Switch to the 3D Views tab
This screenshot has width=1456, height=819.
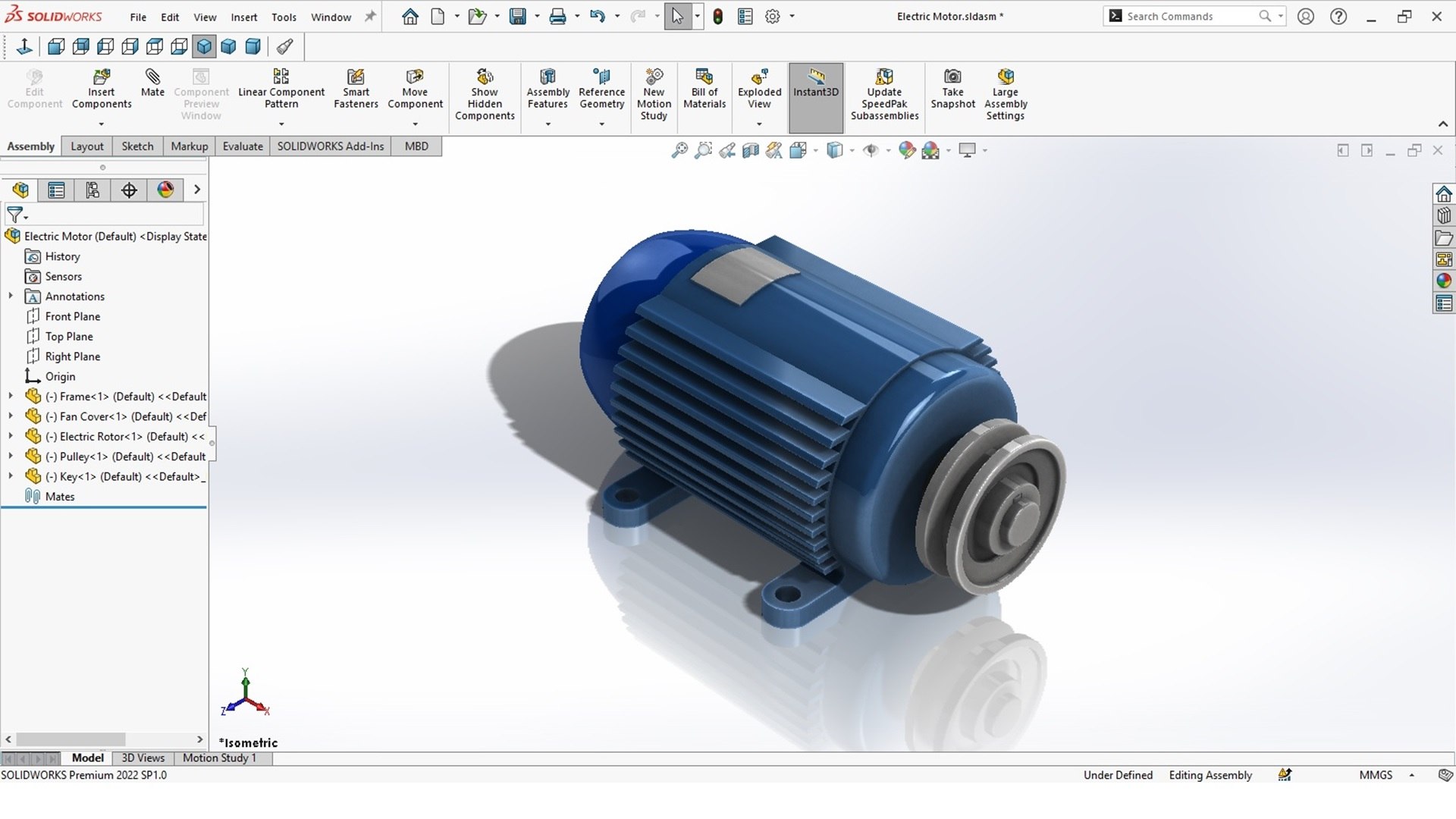point(143,758)
